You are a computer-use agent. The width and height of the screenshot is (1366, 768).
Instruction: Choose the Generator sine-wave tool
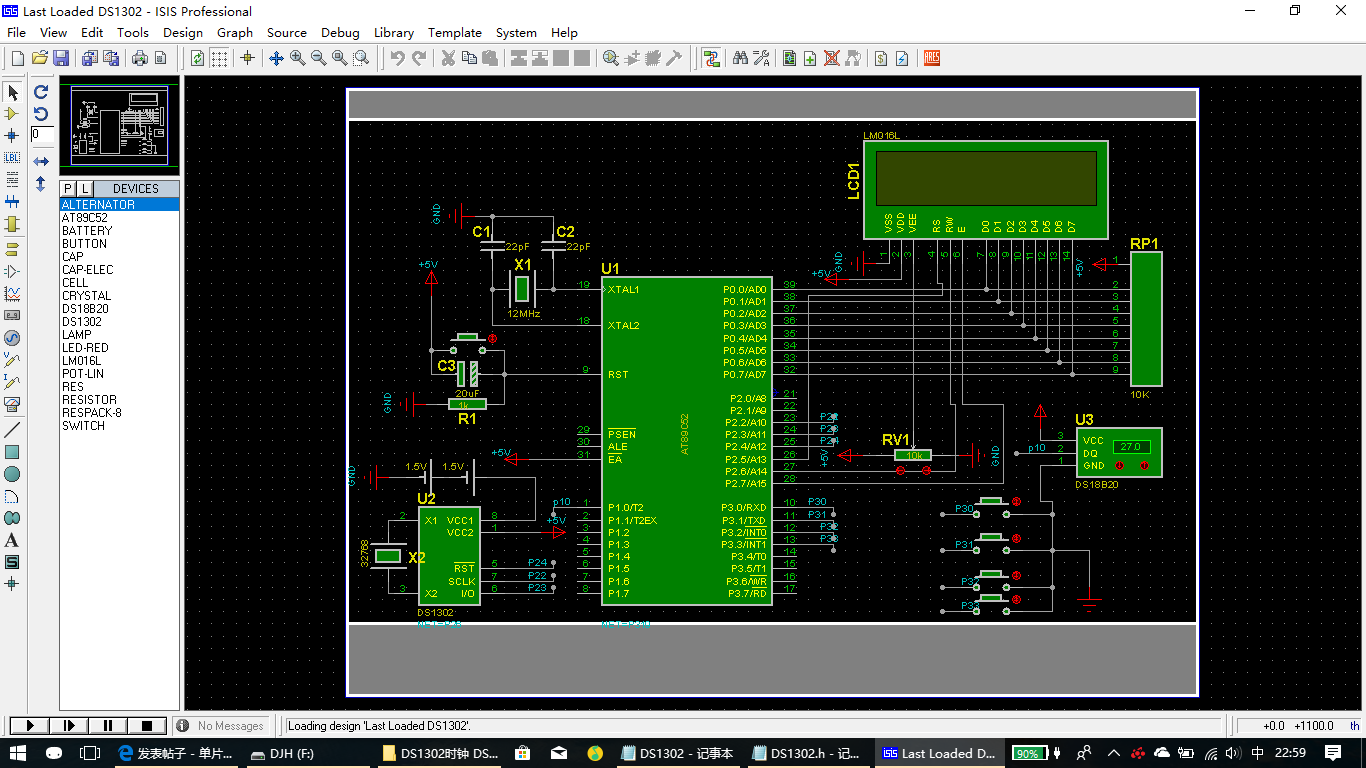13,338
